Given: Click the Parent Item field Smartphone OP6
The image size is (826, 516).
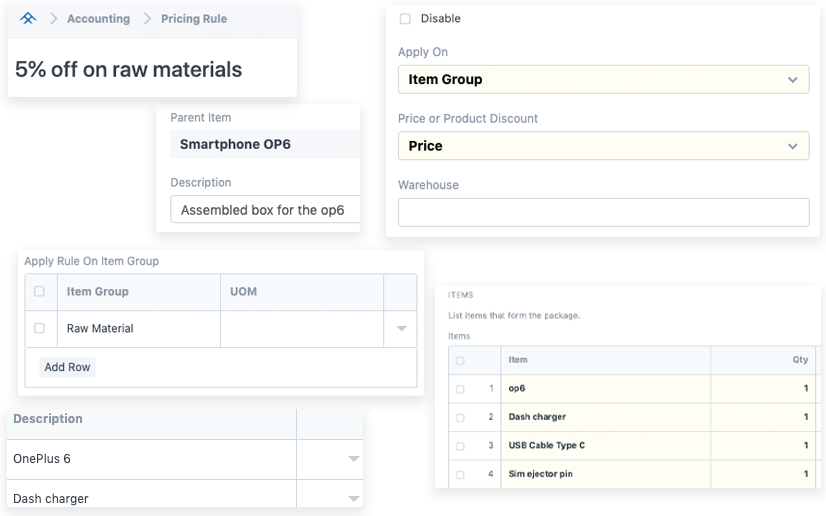Looking at the screenshot, I should (x=264, y=144).
